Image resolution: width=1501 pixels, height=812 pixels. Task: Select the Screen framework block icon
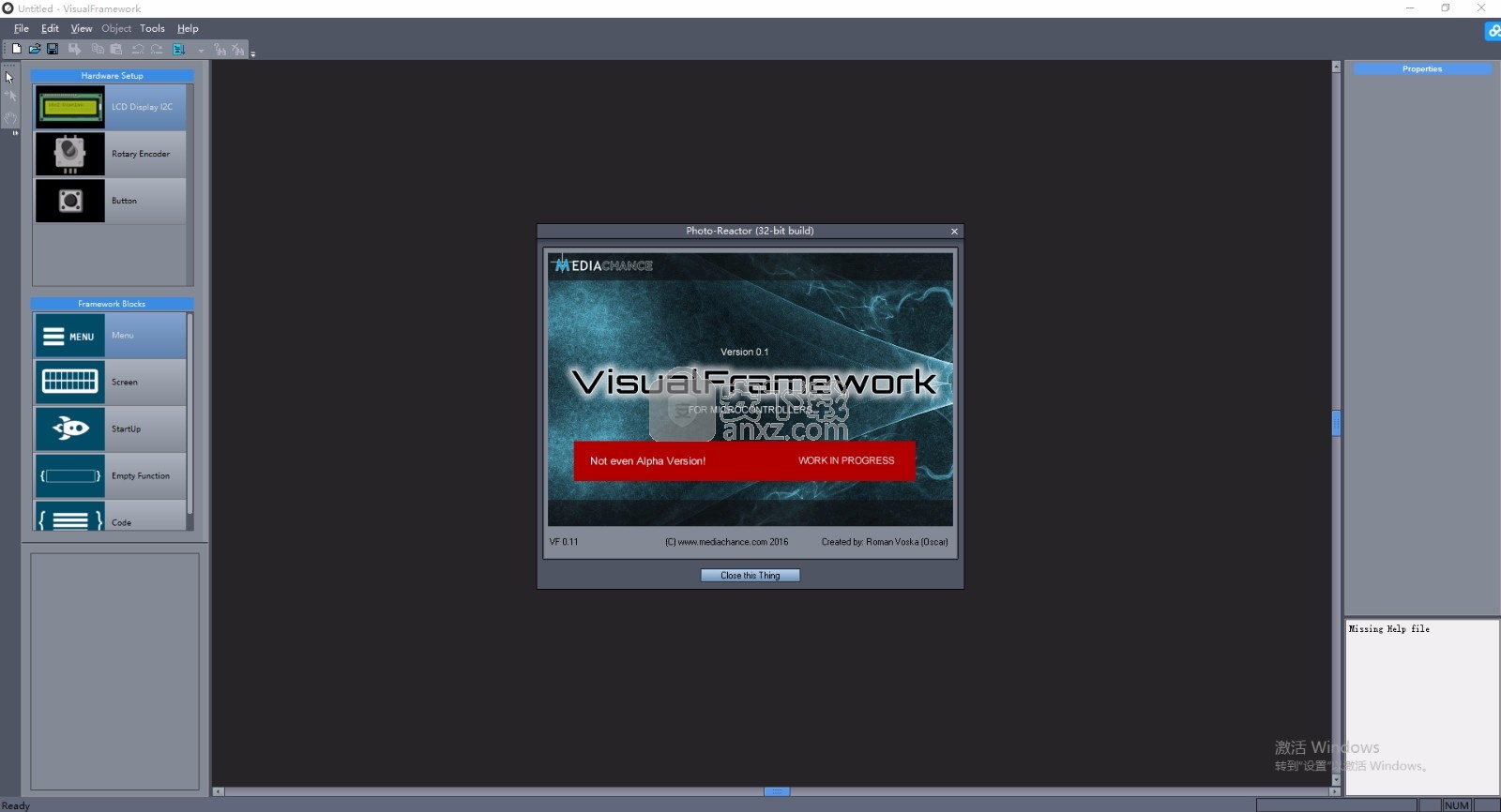(x=70, y=382)
